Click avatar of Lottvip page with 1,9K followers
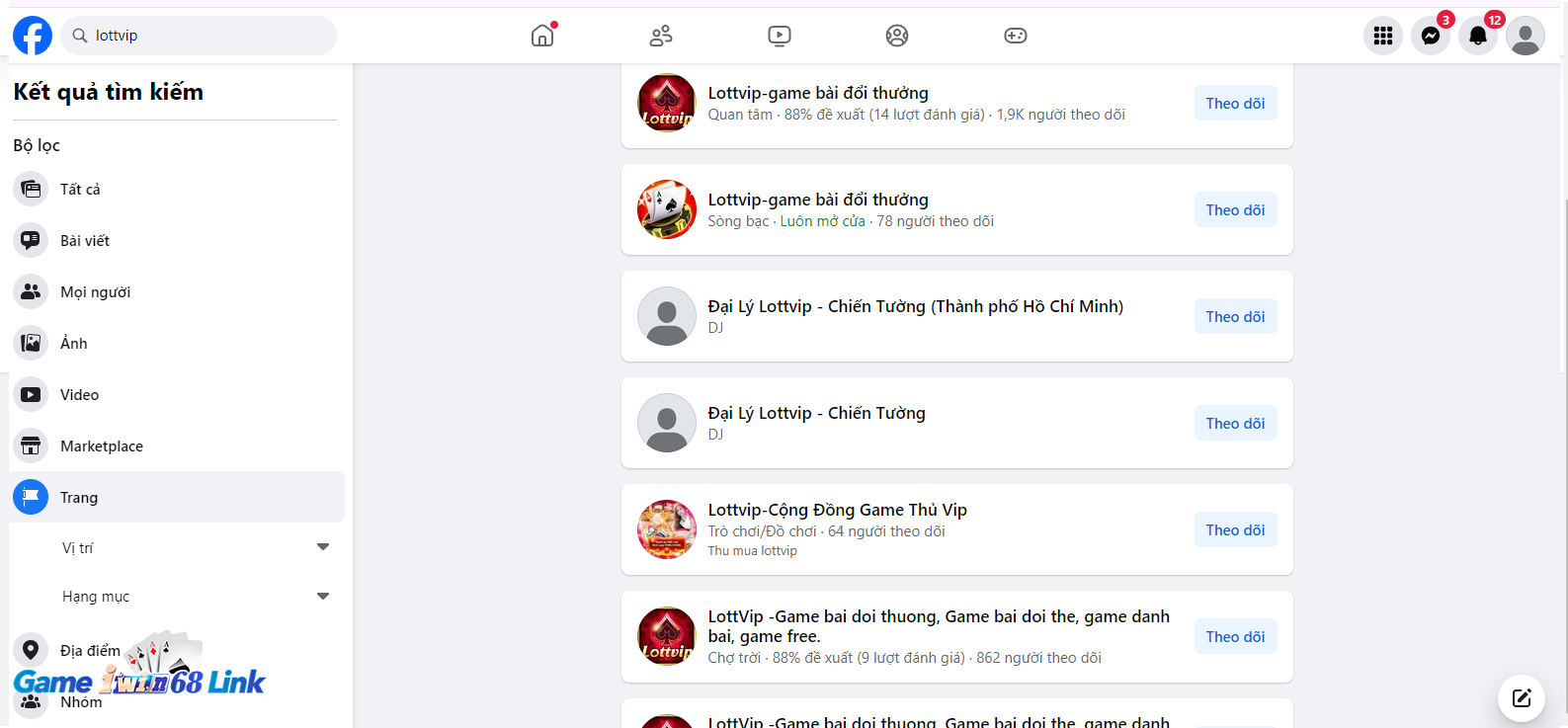 [667, 103]
